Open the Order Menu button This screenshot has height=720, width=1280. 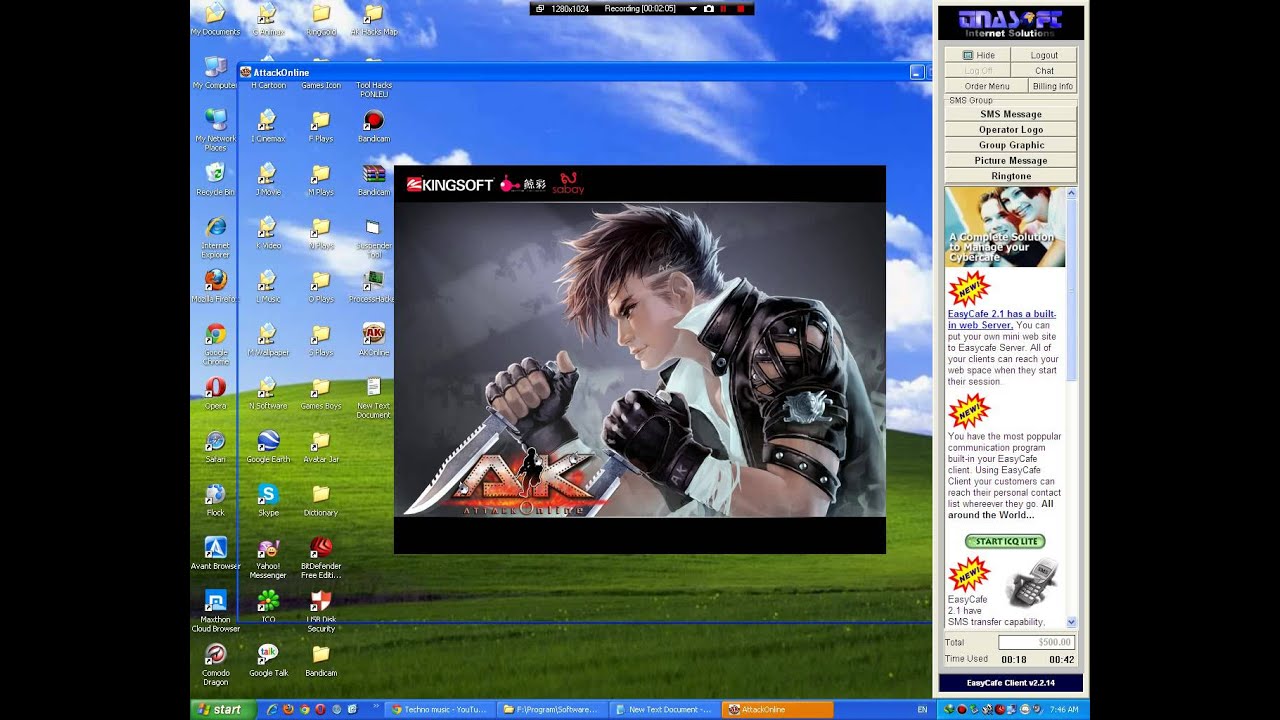pos(987,86)
